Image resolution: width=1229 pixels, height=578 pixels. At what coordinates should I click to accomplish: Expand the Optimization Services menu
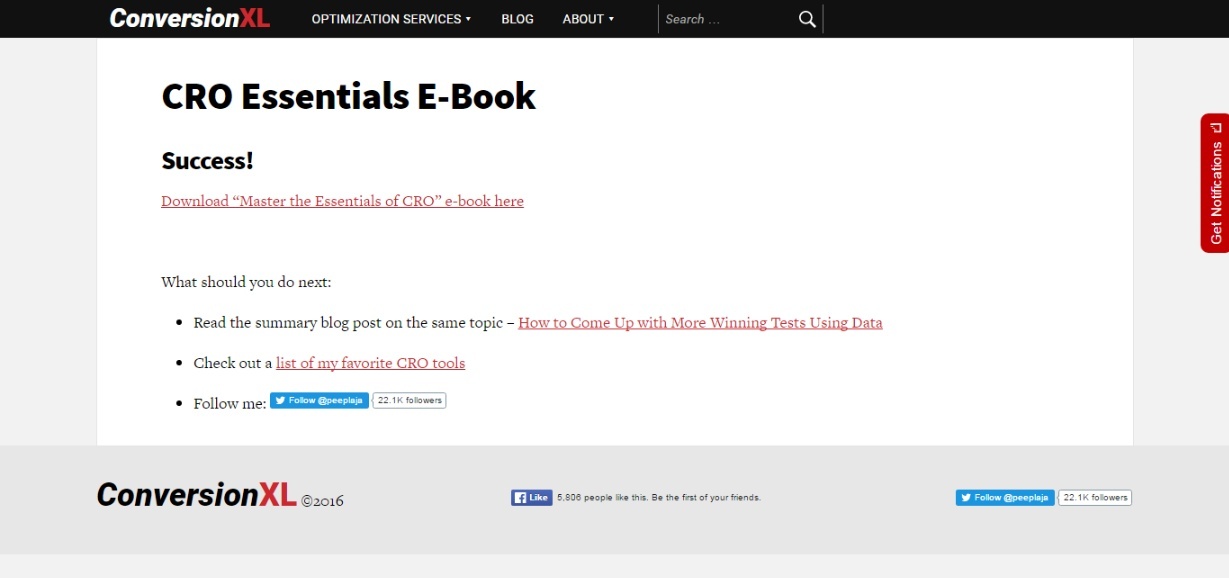(390, 19)
